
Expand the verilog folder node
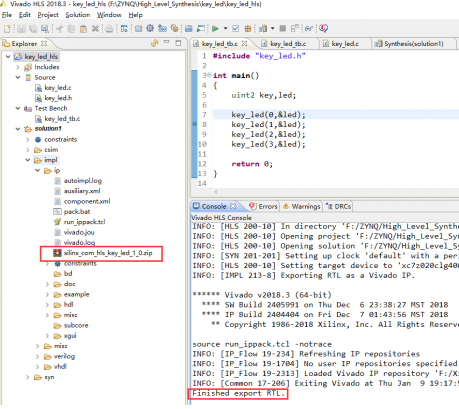click(38, 356)
